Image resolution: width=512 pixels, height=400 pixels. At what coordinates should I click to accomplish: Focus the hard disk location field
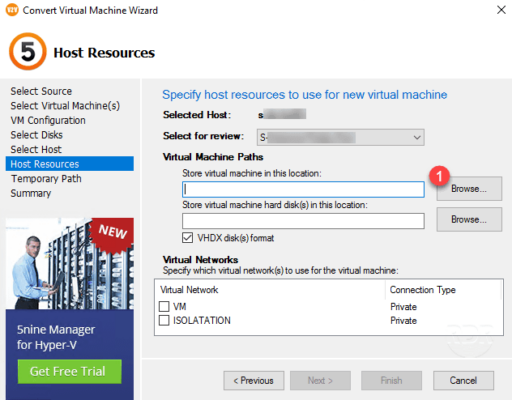click(x=303, y=221)
